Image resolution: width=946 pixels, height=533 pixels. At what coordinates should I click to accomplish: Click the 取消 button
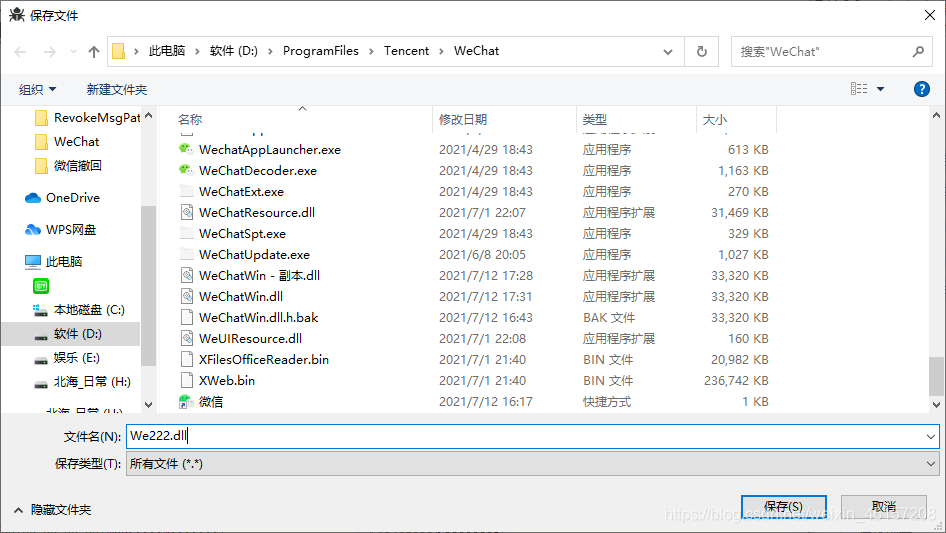tap(883, 506)
